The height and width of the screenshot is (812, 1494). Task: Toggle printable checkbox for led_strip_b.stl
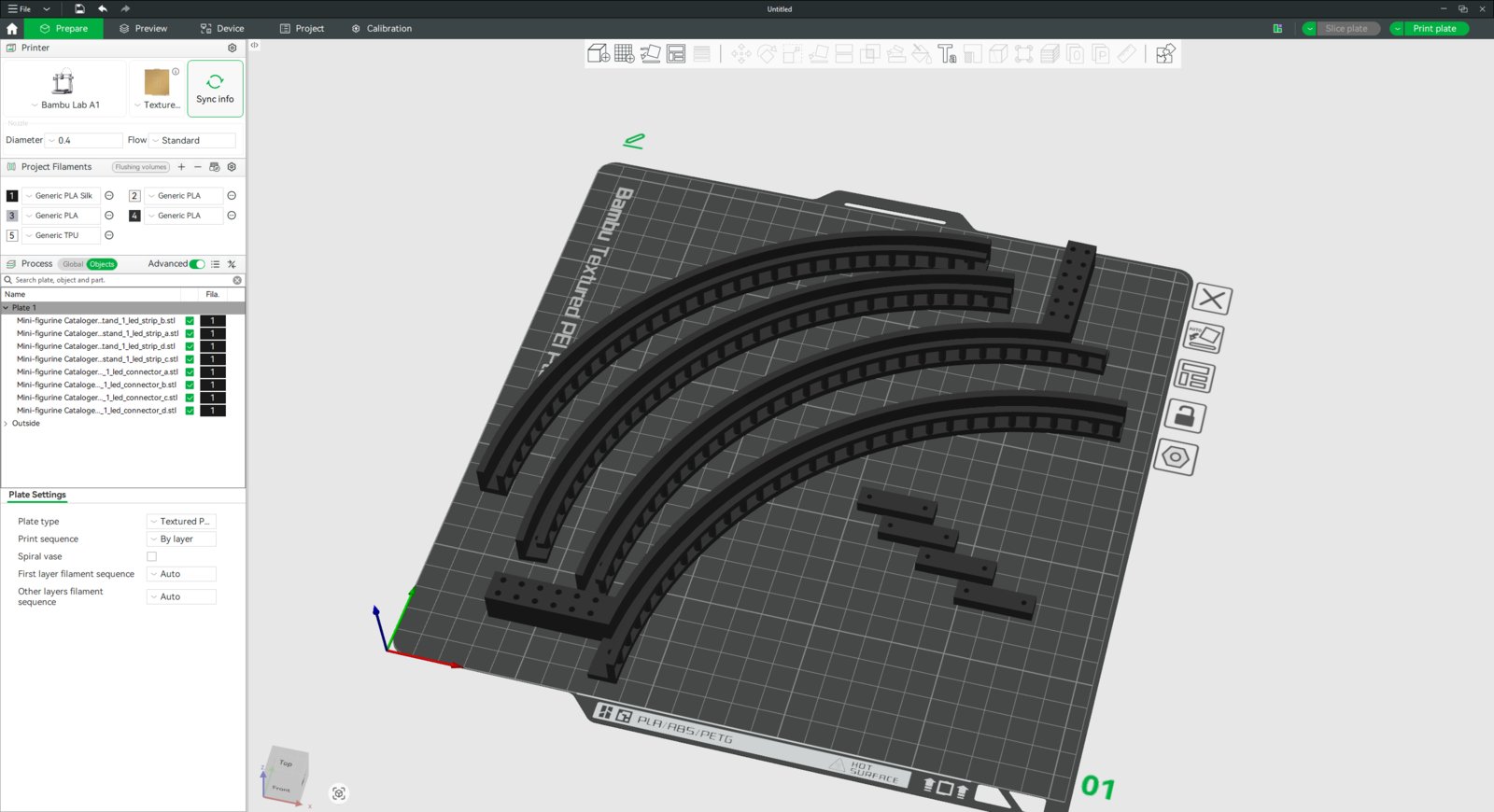(x=190, y=321)
